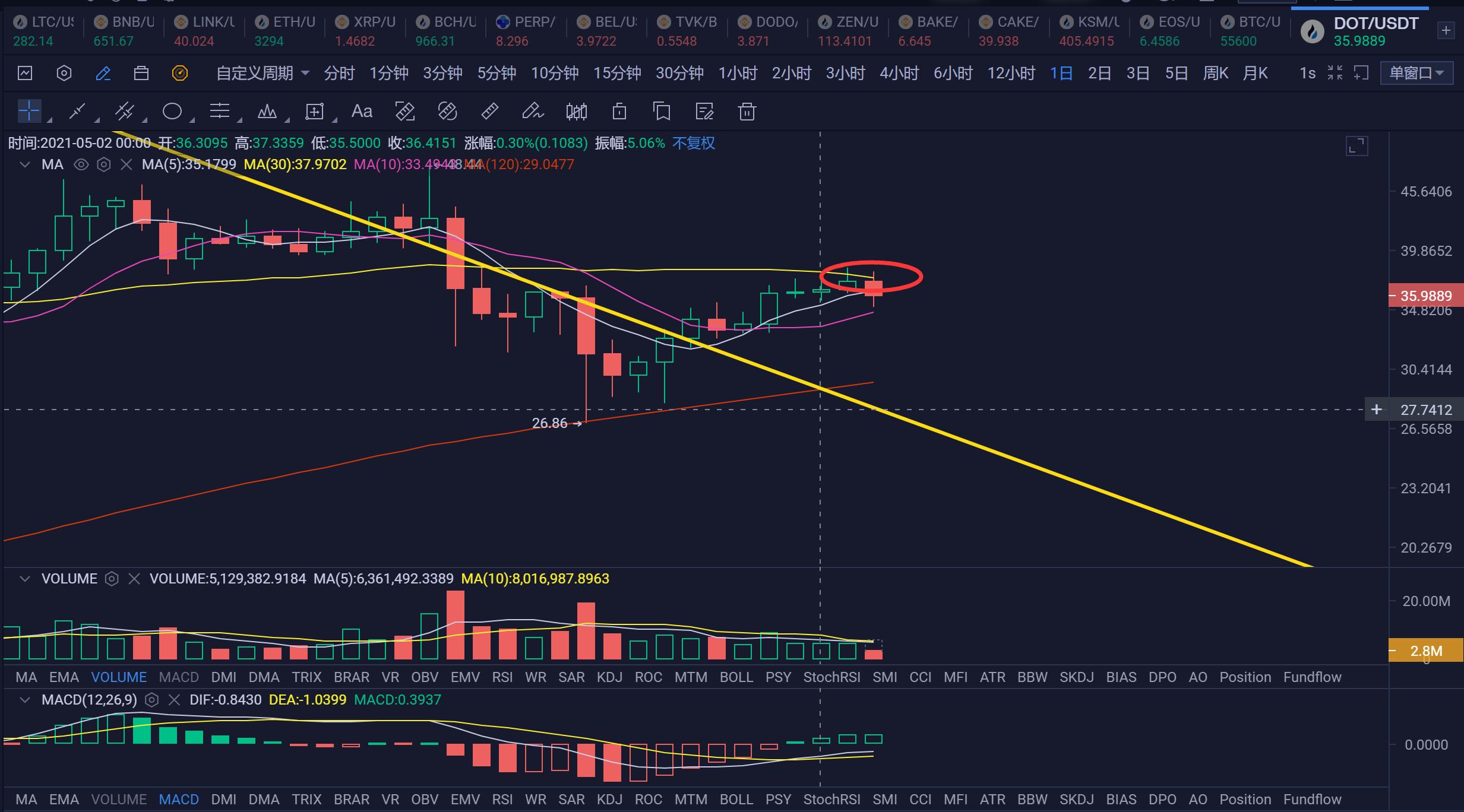Open MACD settings gear icon
Image resolution: width=1464 pixels, height=812 pixels.
[152, 700]
